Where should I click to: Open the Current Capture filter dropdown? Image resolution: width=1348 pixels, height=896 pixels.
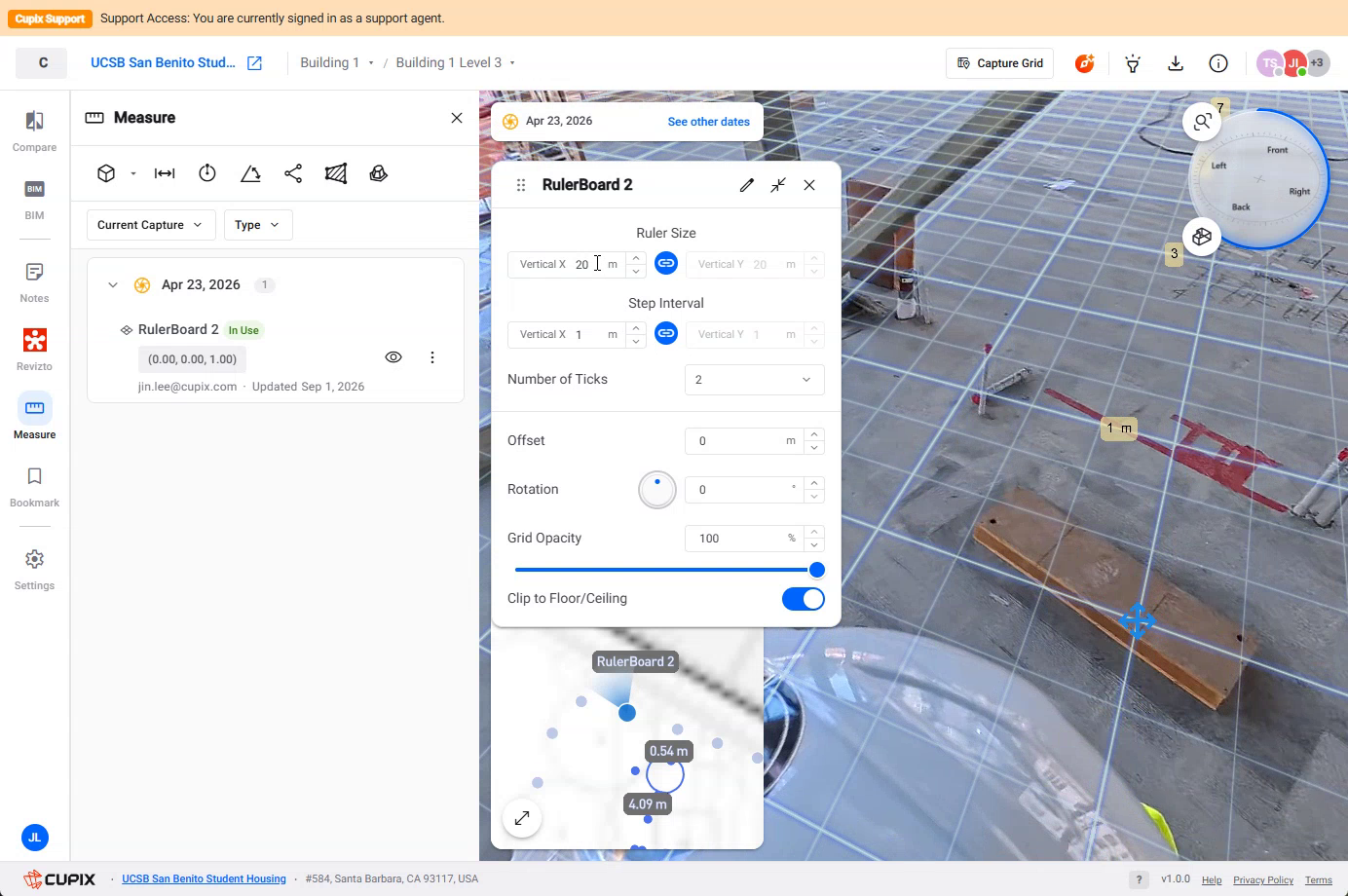click(151, 225)
